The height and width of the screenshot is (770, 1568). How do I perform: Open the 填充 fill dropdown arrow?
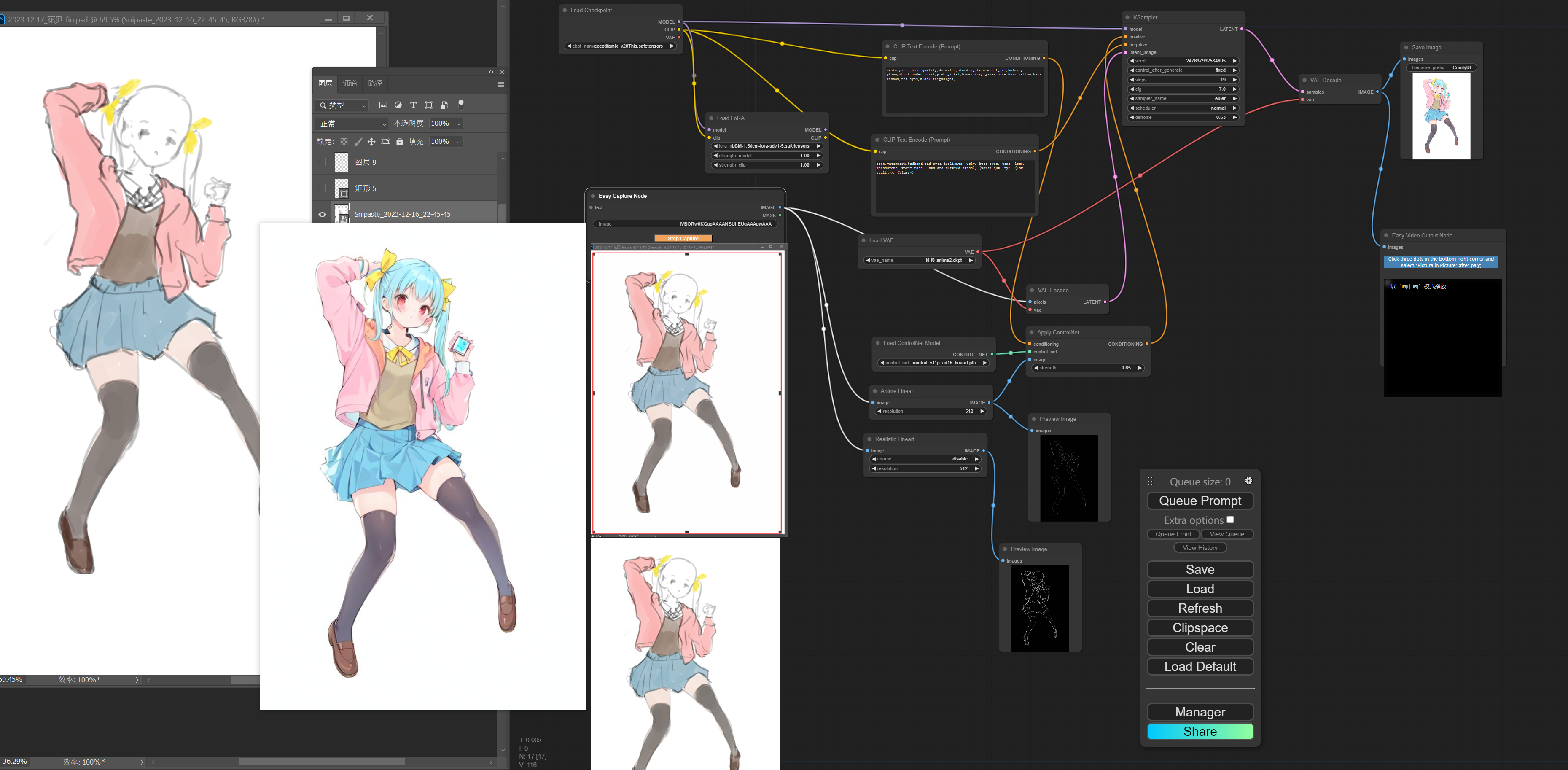459,142
